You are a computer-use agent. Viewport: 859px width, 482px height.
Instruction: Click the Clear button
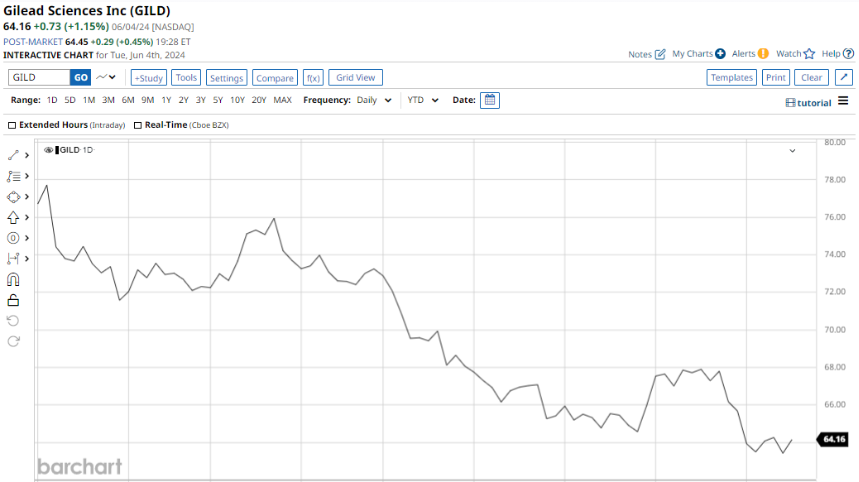coord(811,77)
